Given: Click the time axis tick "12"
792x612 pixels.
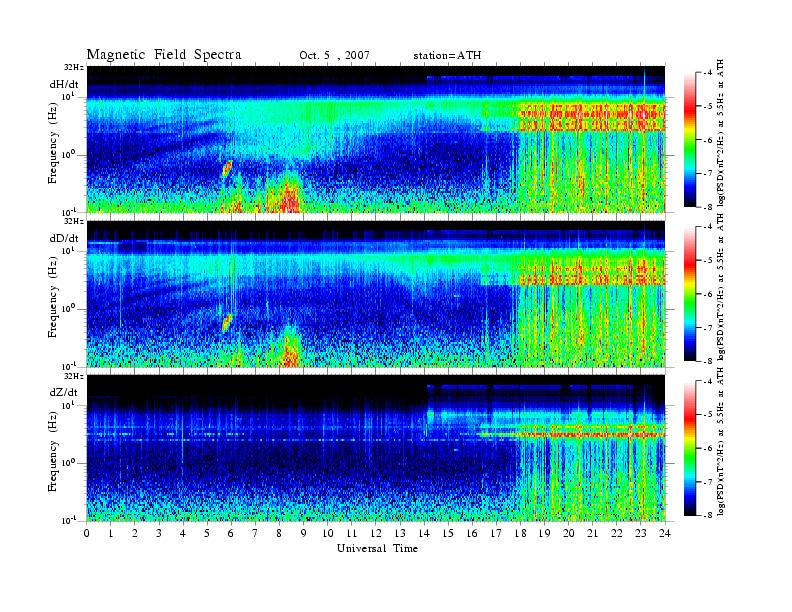Looking at the screenshot, I should tap(376, 533).
